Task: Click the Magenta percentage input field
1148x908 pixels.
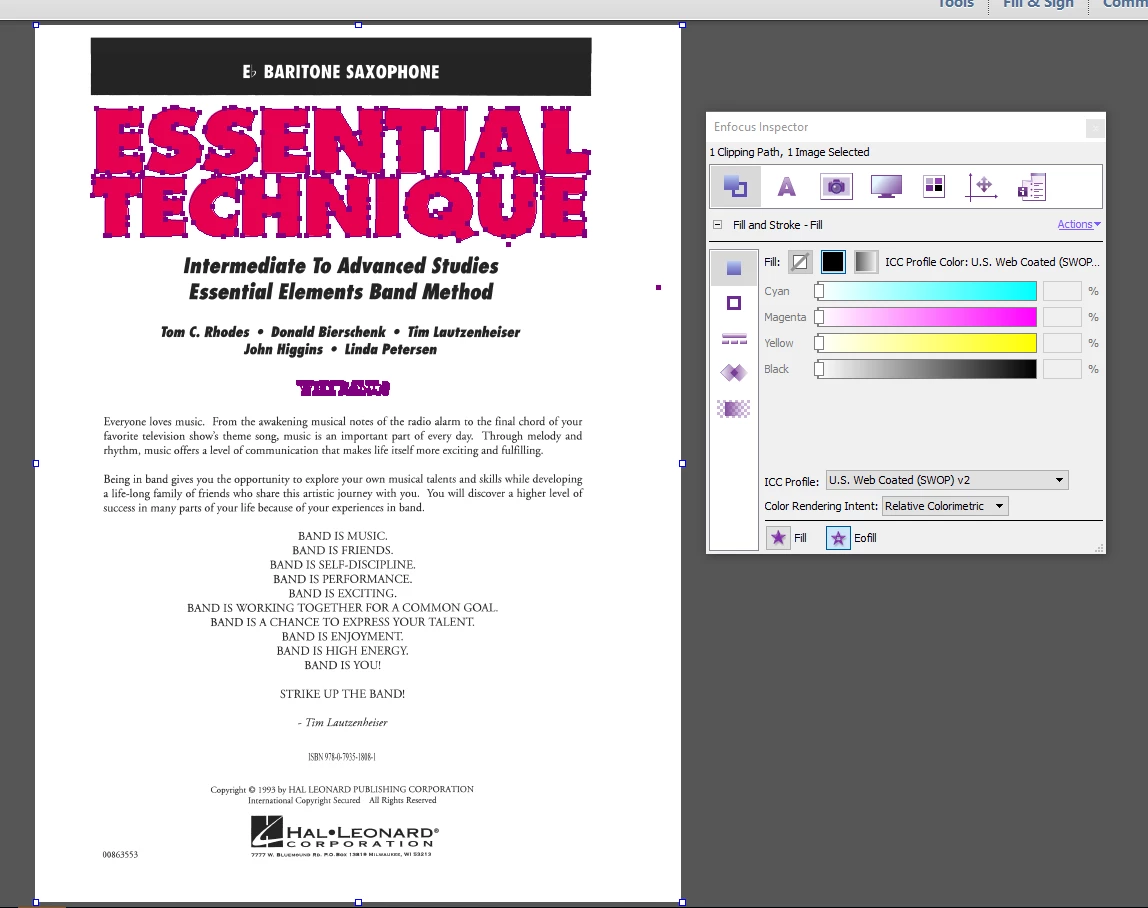Action: (x=1062, y=317)
